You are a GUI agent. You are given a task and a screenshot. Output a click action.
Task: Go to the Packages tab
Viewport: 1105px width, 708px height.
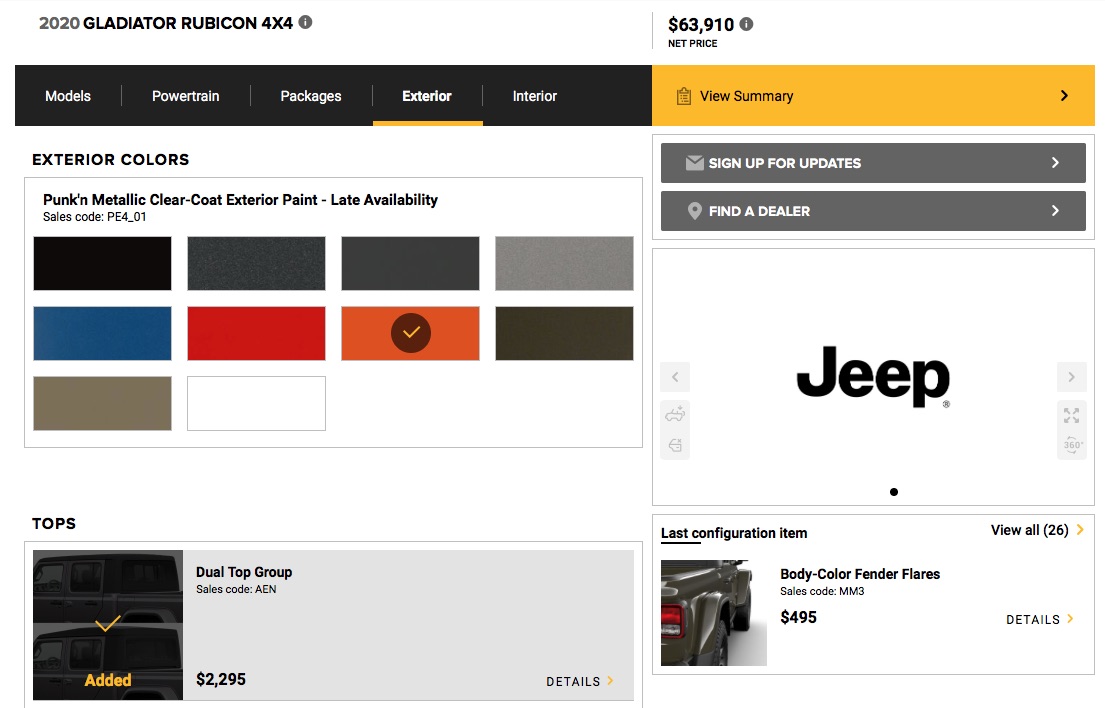(311, 96)
